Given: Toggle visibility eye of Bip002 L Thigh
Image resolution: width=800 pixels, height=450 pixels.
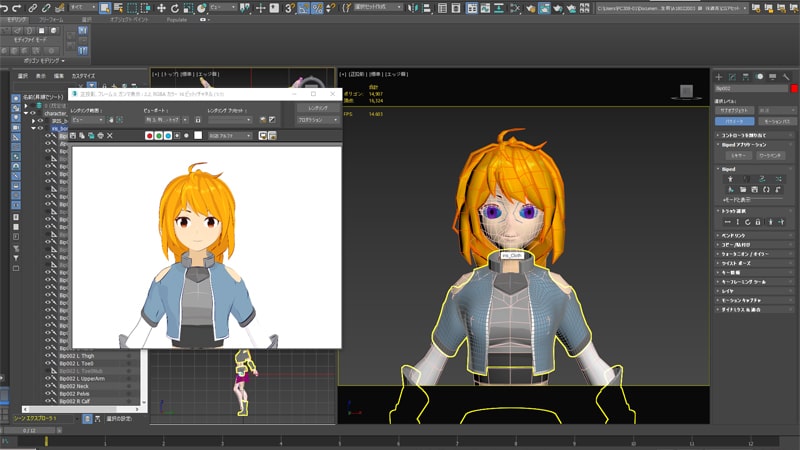Looking at the screenshot, I should (x=48, y=354).
